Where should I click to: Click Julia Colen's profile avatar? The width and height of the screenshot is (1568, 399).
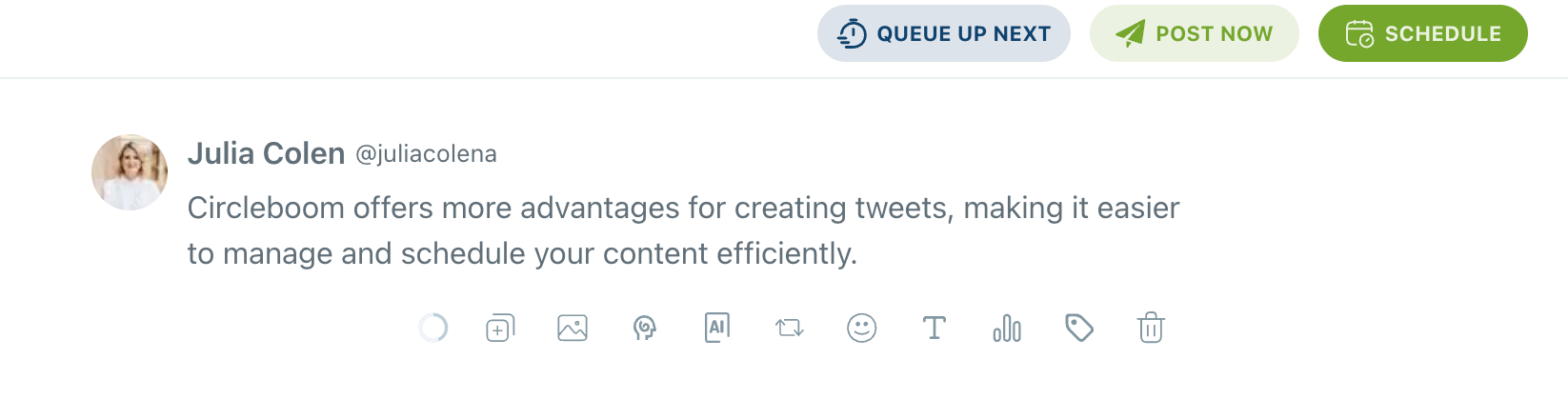[130, 172]
